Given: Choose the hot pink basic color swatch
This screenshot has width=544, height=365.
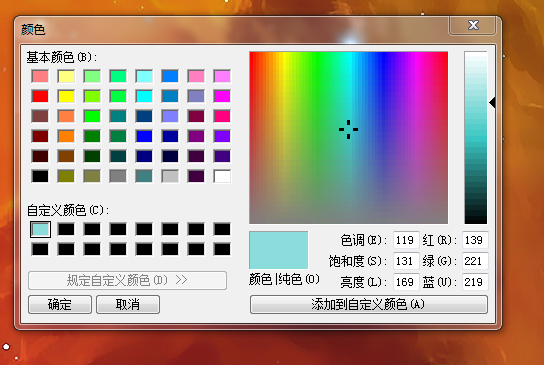Looking at the screenshot, I should click(222, 116).
